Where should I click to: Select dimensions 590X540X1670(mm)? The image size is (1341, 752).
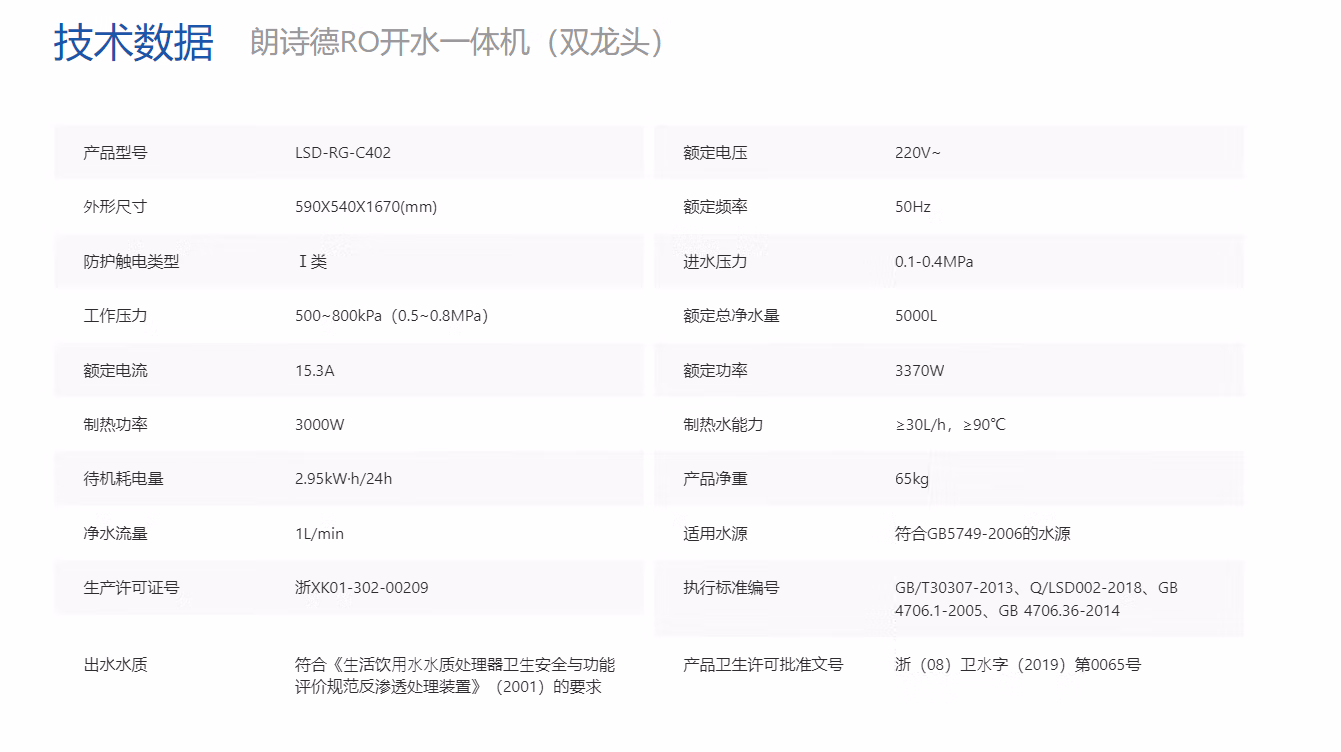coord(366,207)
